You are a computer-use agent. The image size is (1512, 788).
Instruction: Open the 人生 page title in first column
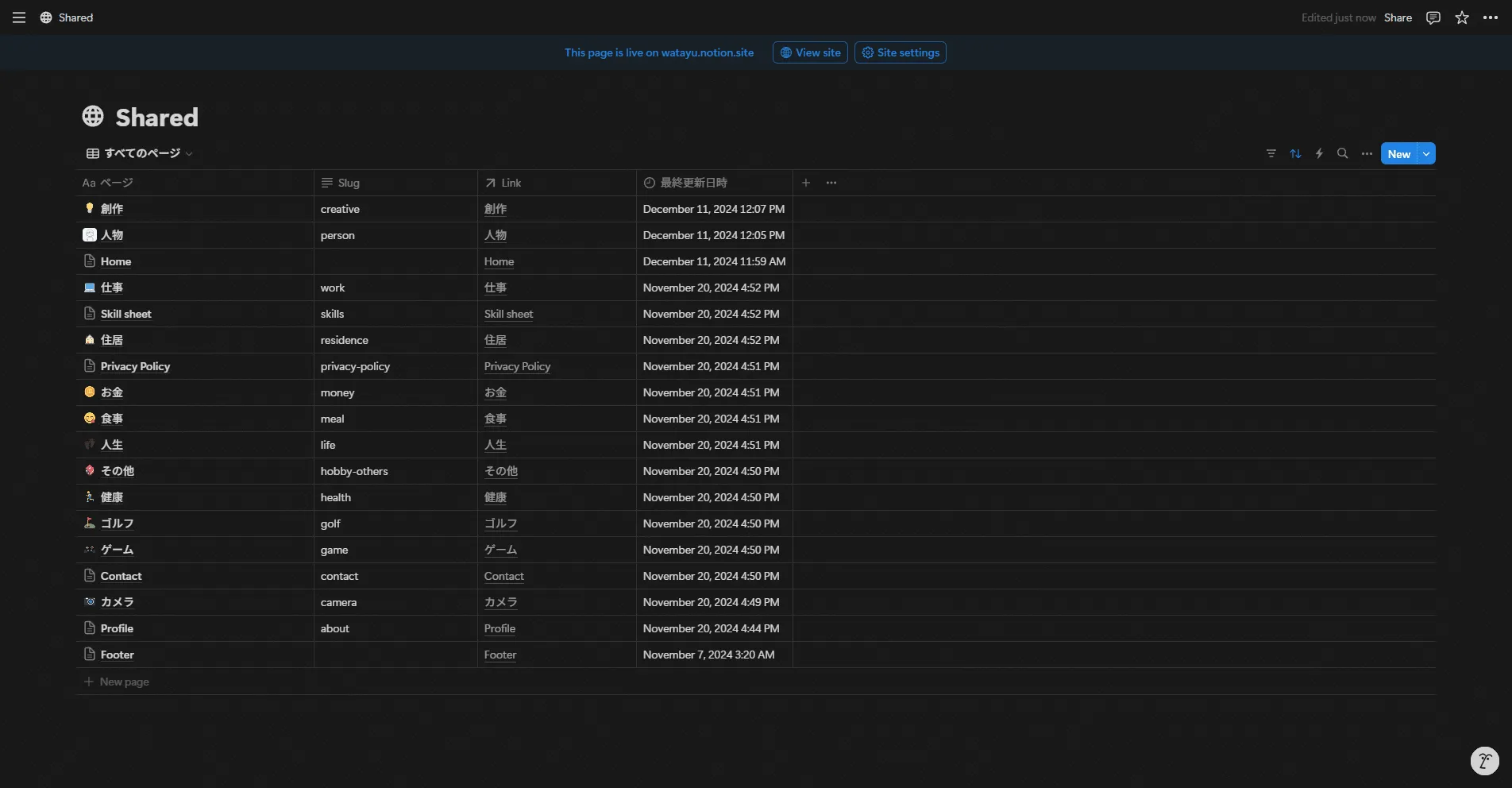tap(112, 445)
